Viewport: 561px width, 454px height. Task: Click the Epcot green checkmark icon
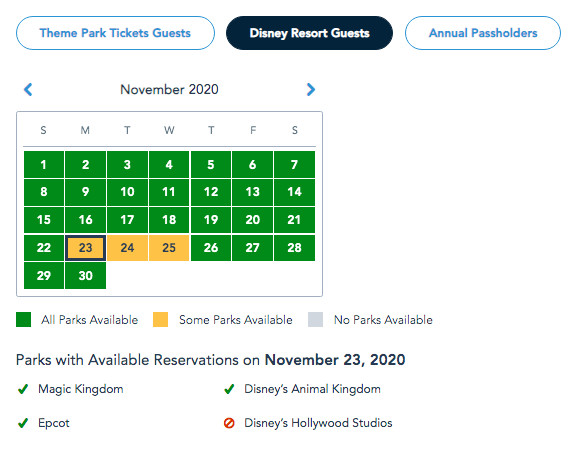[23, 423]
